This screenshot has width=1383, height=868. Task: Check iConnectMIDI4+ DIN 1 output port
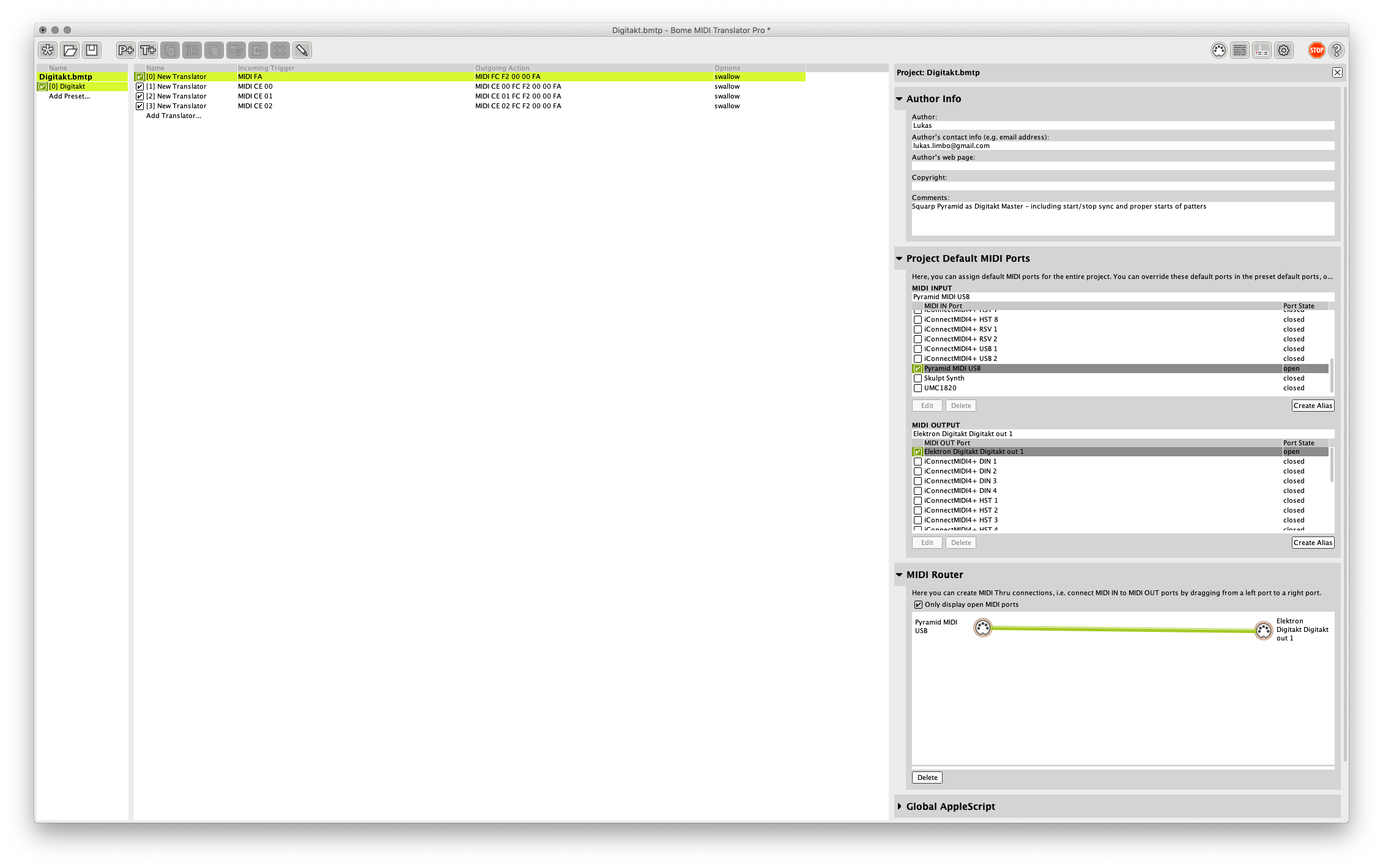point(918,462)
